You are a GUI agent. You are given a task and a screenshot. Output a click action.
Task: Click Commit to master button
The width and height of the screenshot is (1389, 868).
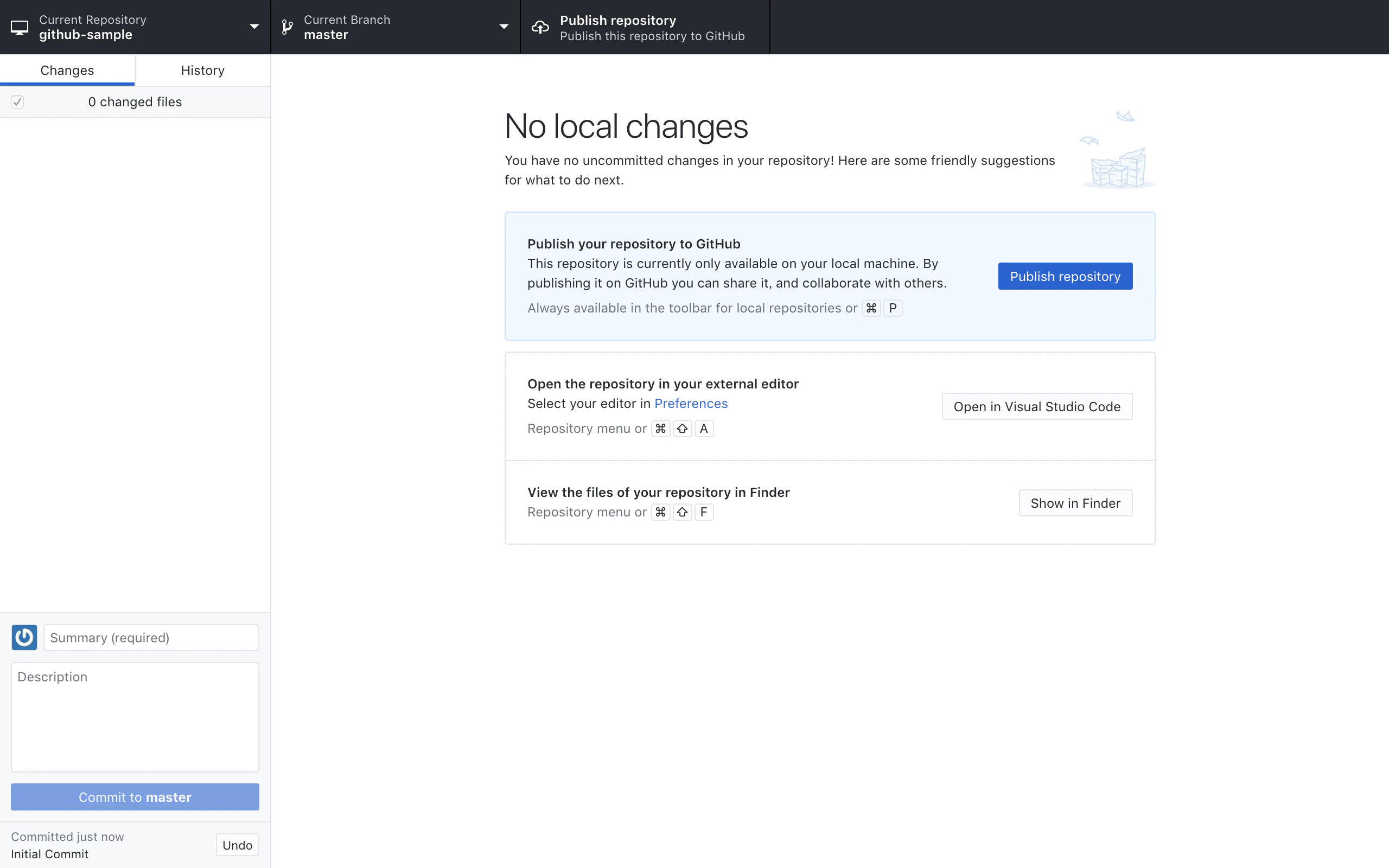tap(135, 797)
